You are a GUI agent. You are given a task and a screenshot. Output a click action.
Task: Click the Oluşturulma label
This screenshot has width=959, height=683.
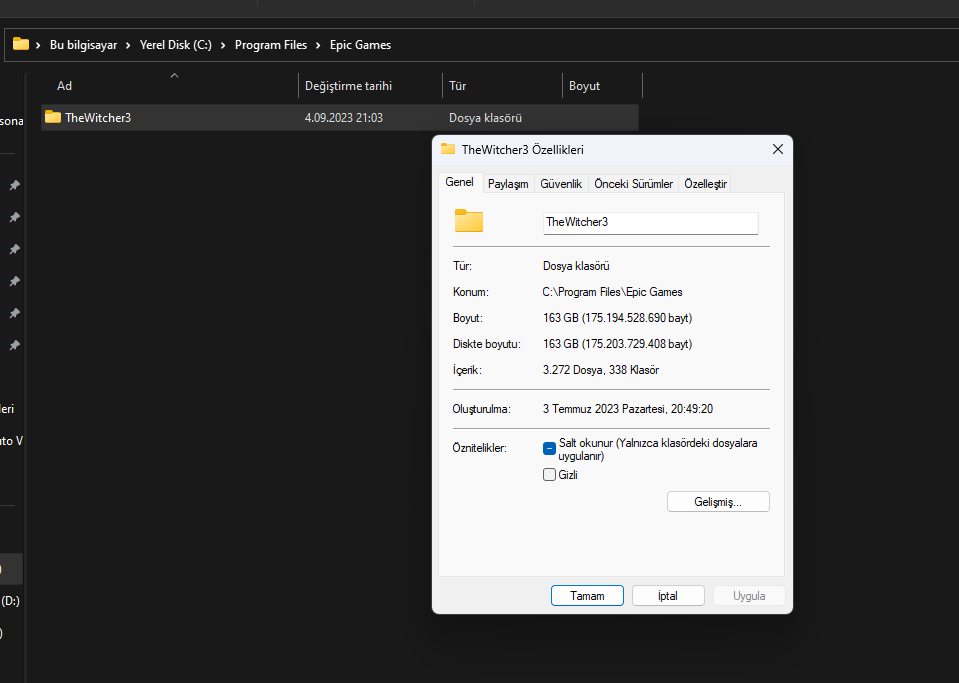click(481, 409)
